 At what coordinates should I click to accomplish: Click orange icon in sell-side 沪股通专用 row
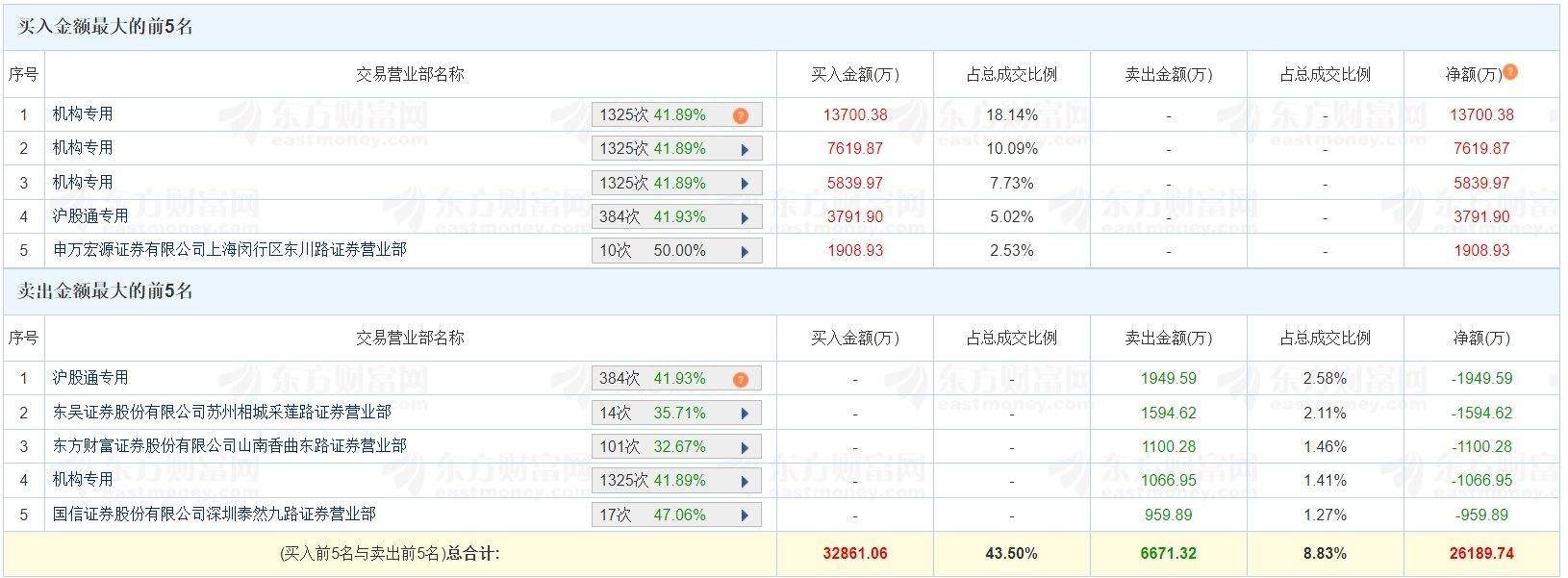tap(740, 379)
